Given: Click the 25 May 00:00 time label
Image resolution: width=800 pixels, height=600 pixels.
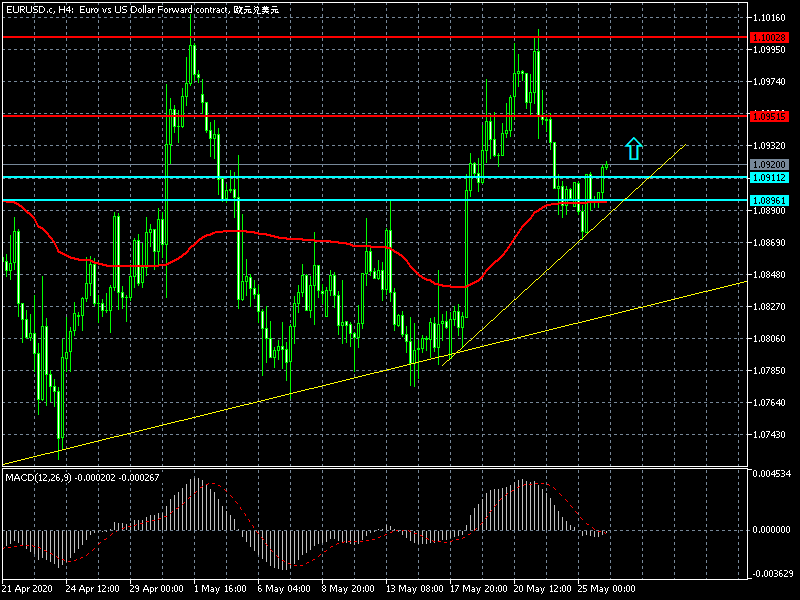Looking at the screenshot, I should (x=606, y=588).
